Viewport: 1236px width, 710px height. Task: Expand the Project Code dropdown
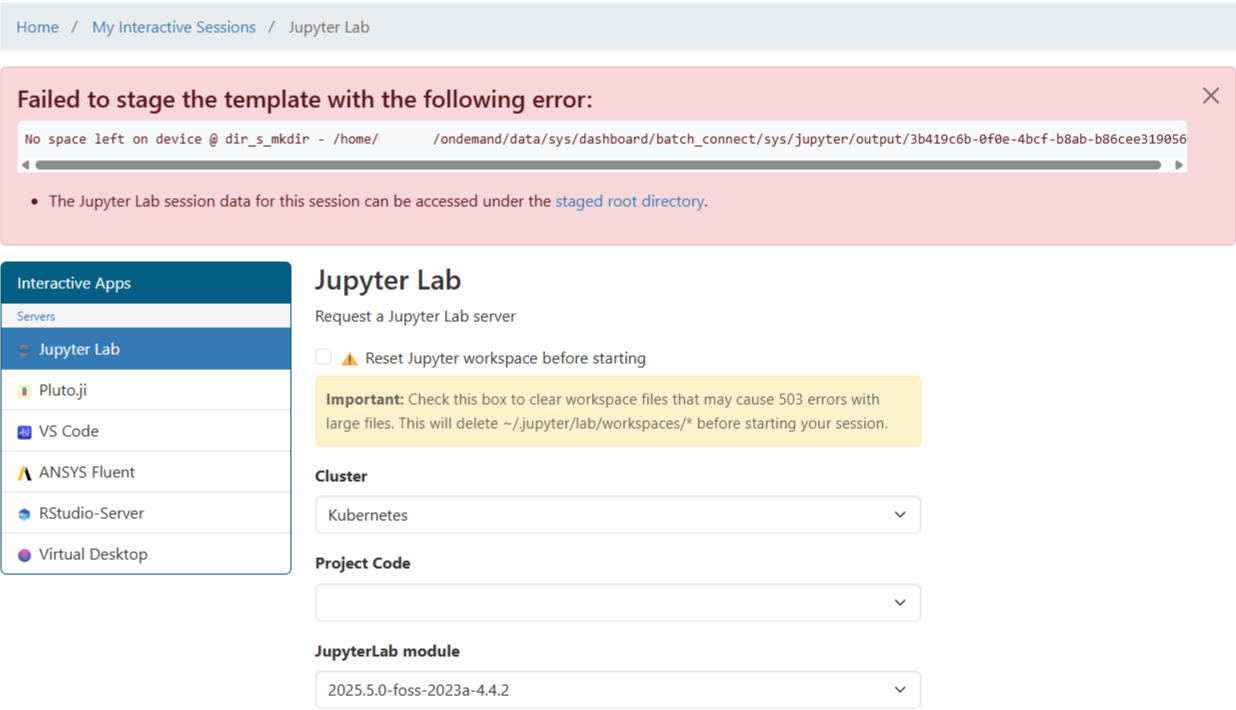(617, 603)
